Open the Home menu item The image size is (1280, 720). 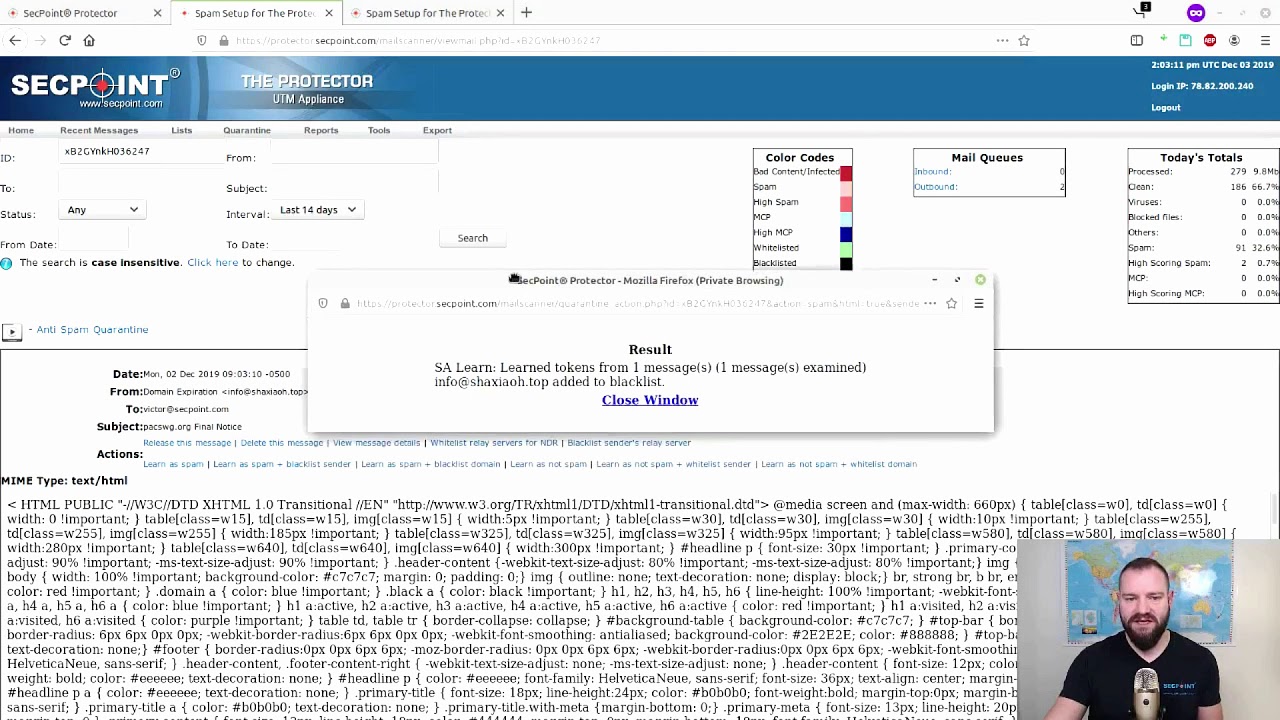pyautogui.click(x=21, y=130)
